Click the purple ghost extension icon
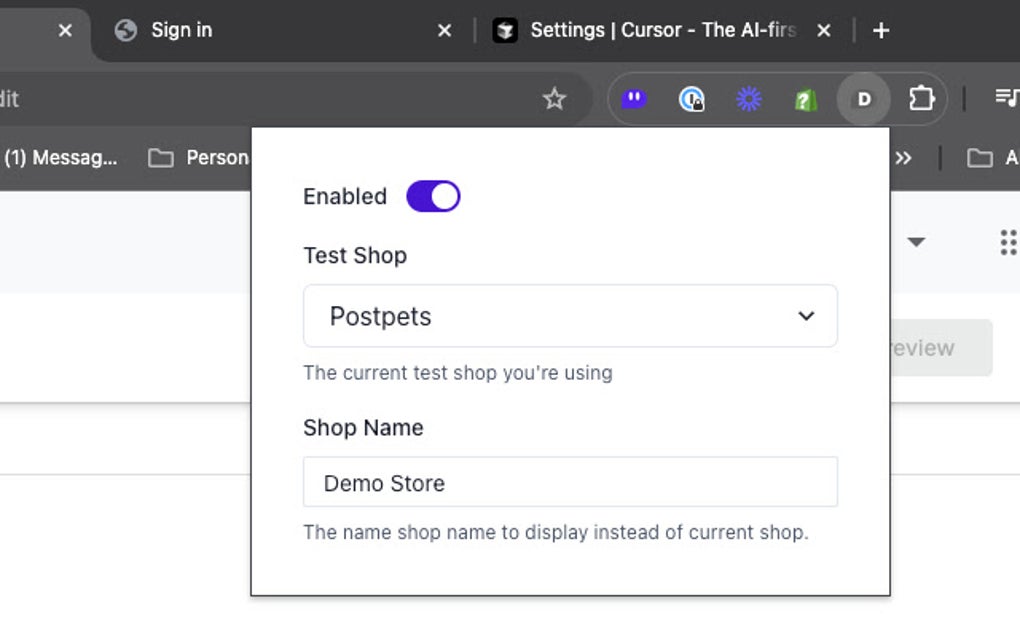This screenshot has height=638, width=1020. (x=634, y=99)
